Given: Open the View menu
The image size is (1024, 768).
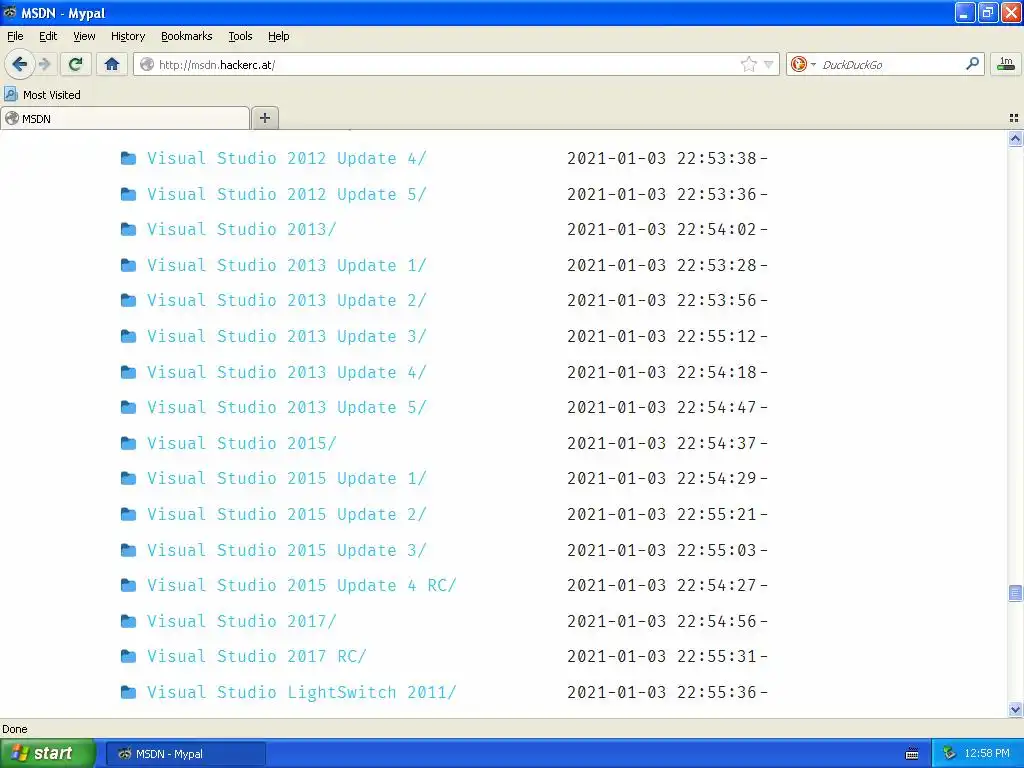Looking at the screenshot, I should point(84,36).
